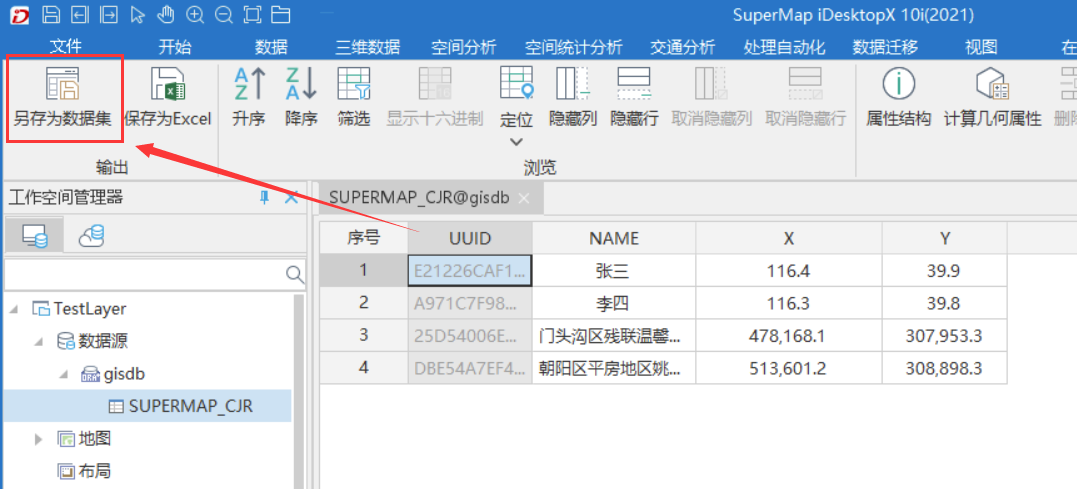
Task: Collapse the TestLayer tree node
Action: click(x=14, y=309)
